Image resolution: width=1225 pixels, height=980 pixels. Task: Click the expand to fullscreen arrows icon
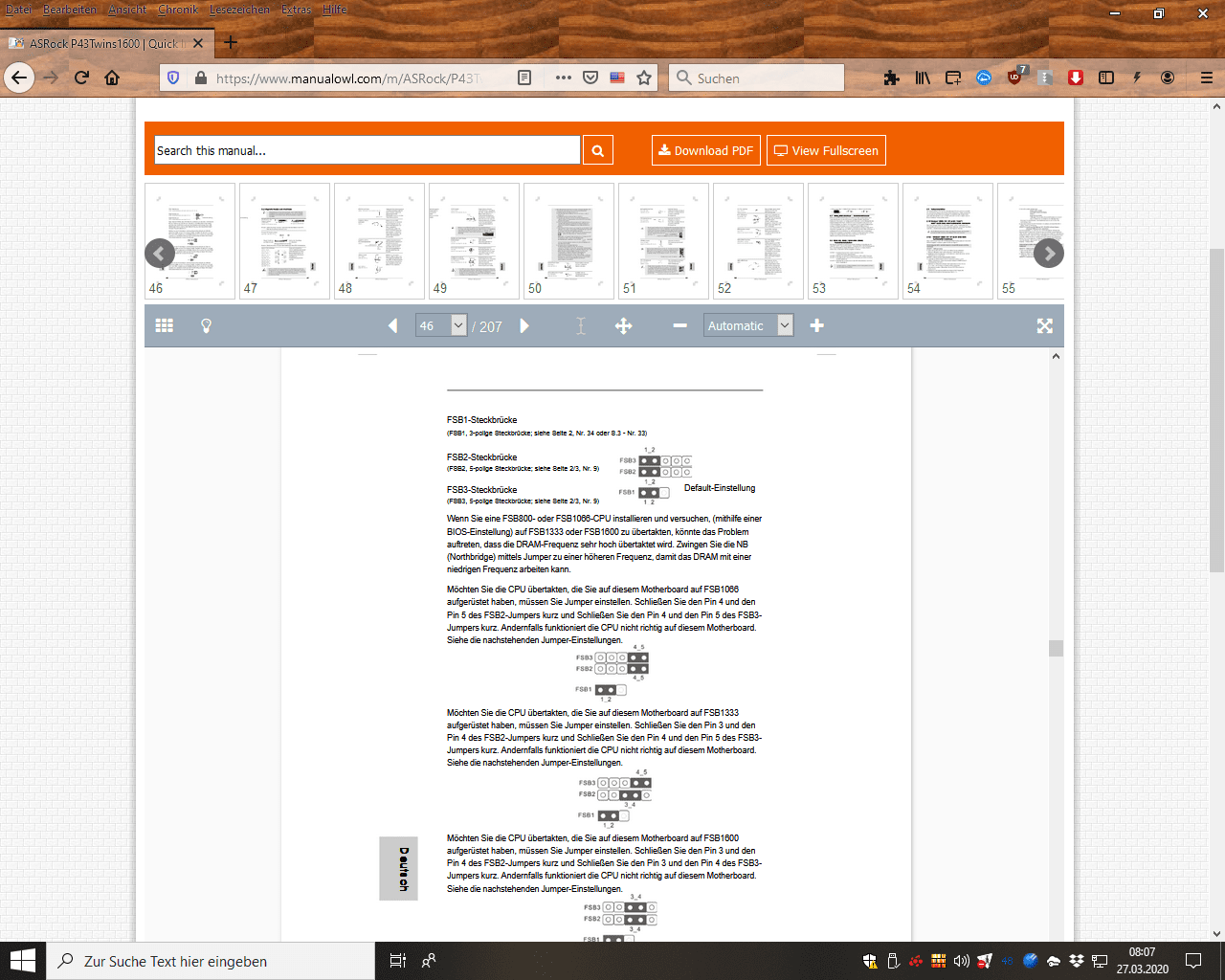(x=1045, y=326)
